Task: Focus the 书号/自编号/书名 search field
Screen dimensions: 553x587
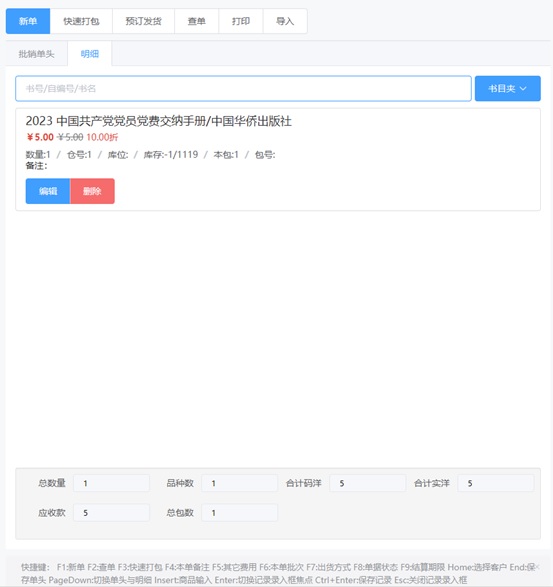Action: coord(243,89)
